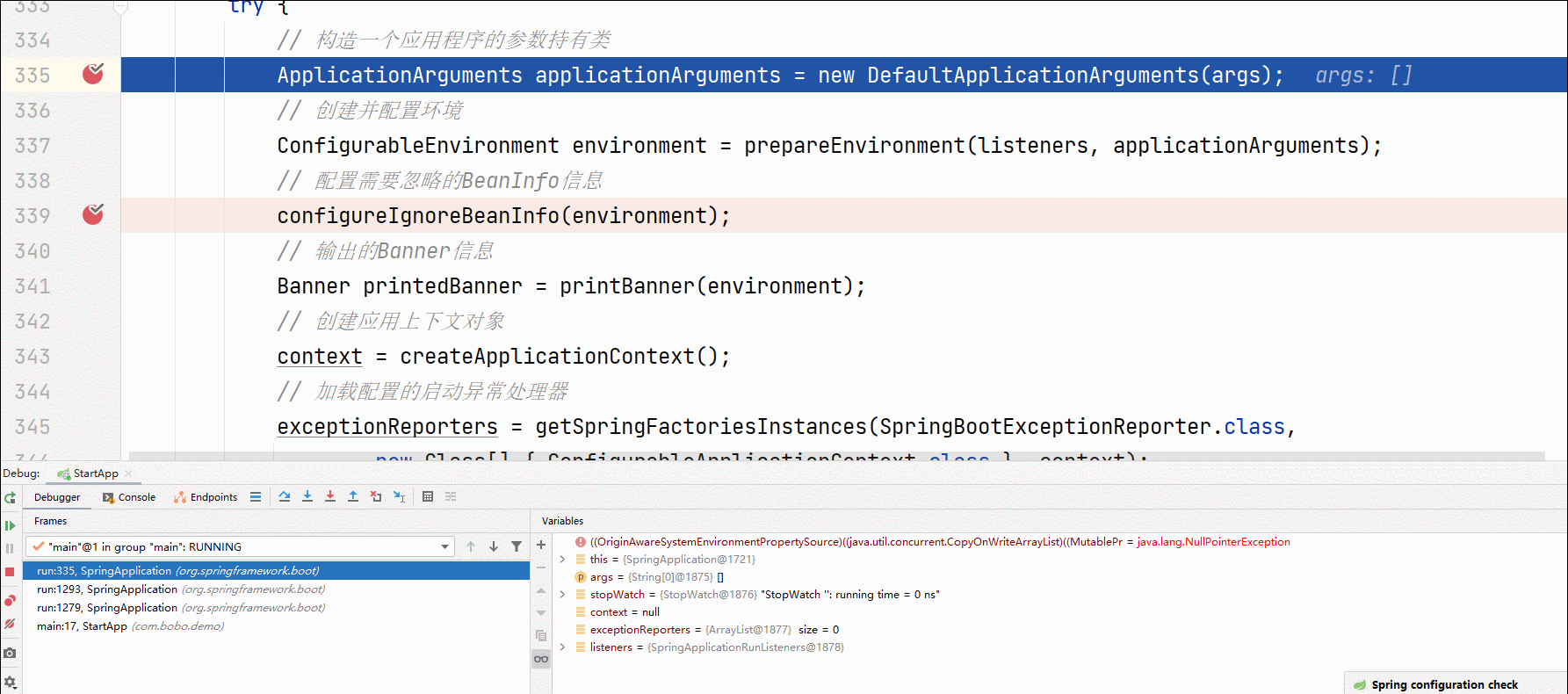Switch to the Endpoints tab
The height and width of the screenshot is (694, 1568).
[206, 497]
